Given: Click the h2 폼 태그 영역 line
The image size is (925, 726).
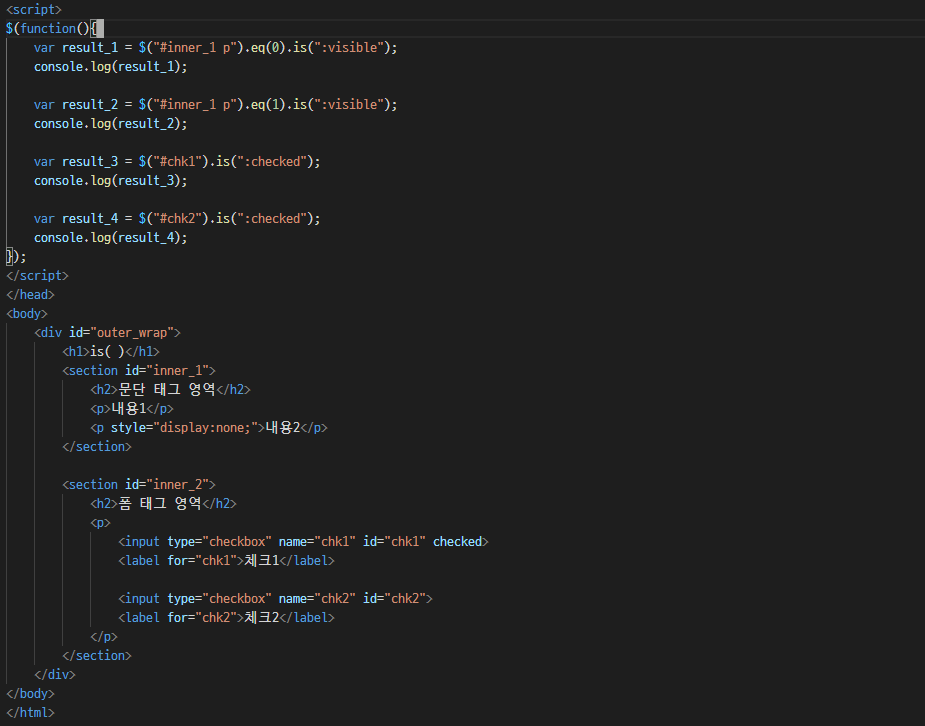Looking at the screenshot, I should tap(163, 504).
